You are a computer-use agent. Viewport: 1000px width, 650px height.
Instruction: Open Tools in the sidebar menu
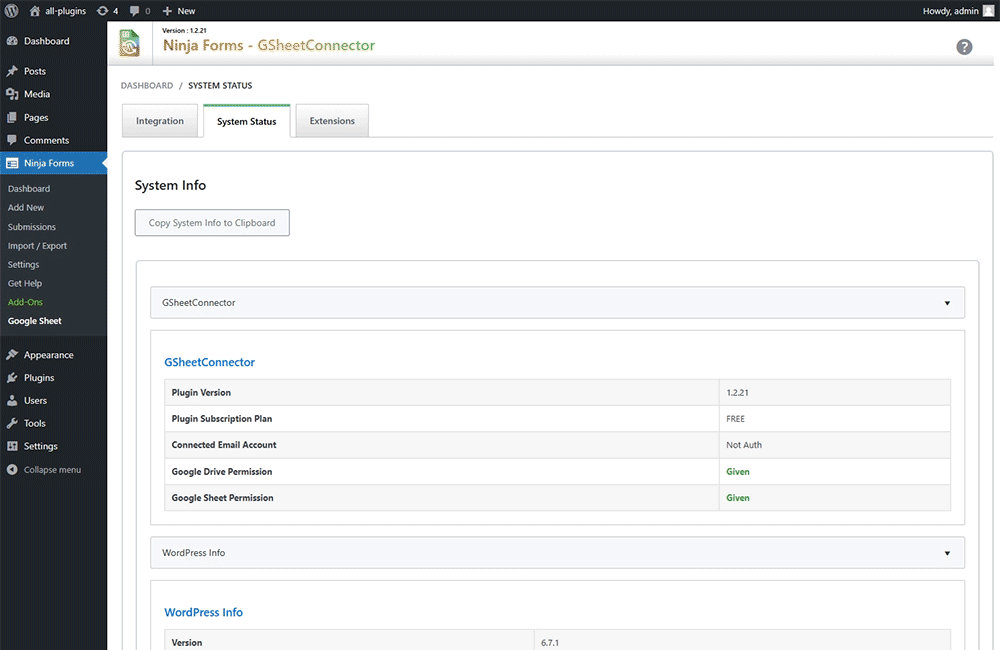(34, 423)
